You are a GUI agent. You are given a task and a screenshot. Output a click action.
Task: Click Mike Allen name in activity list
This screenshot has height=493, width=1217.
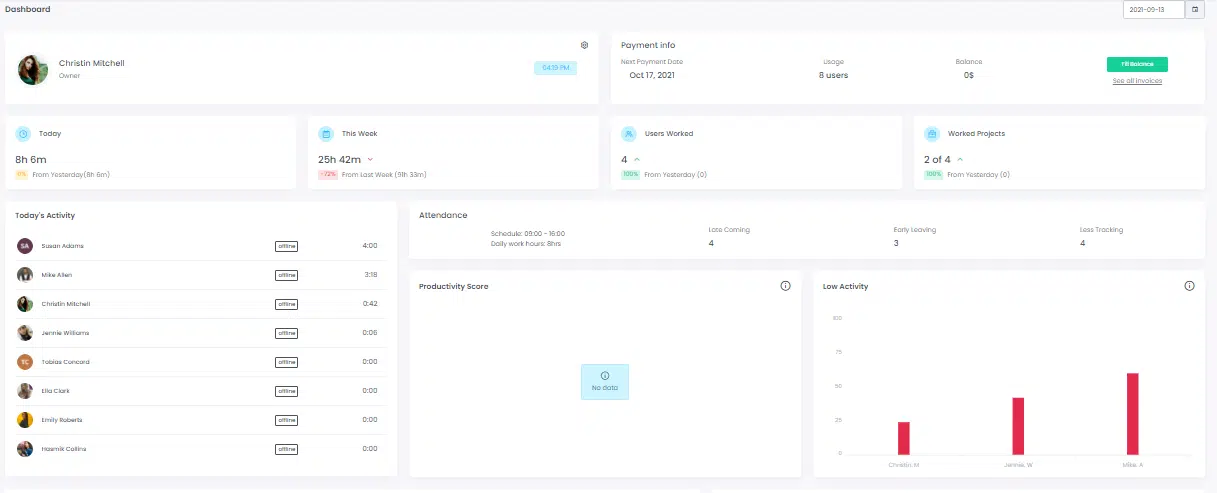[x=57, y=275]
